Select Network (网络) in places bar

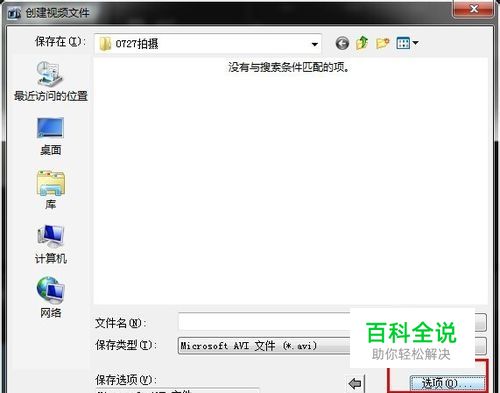(x=51, y=297)
